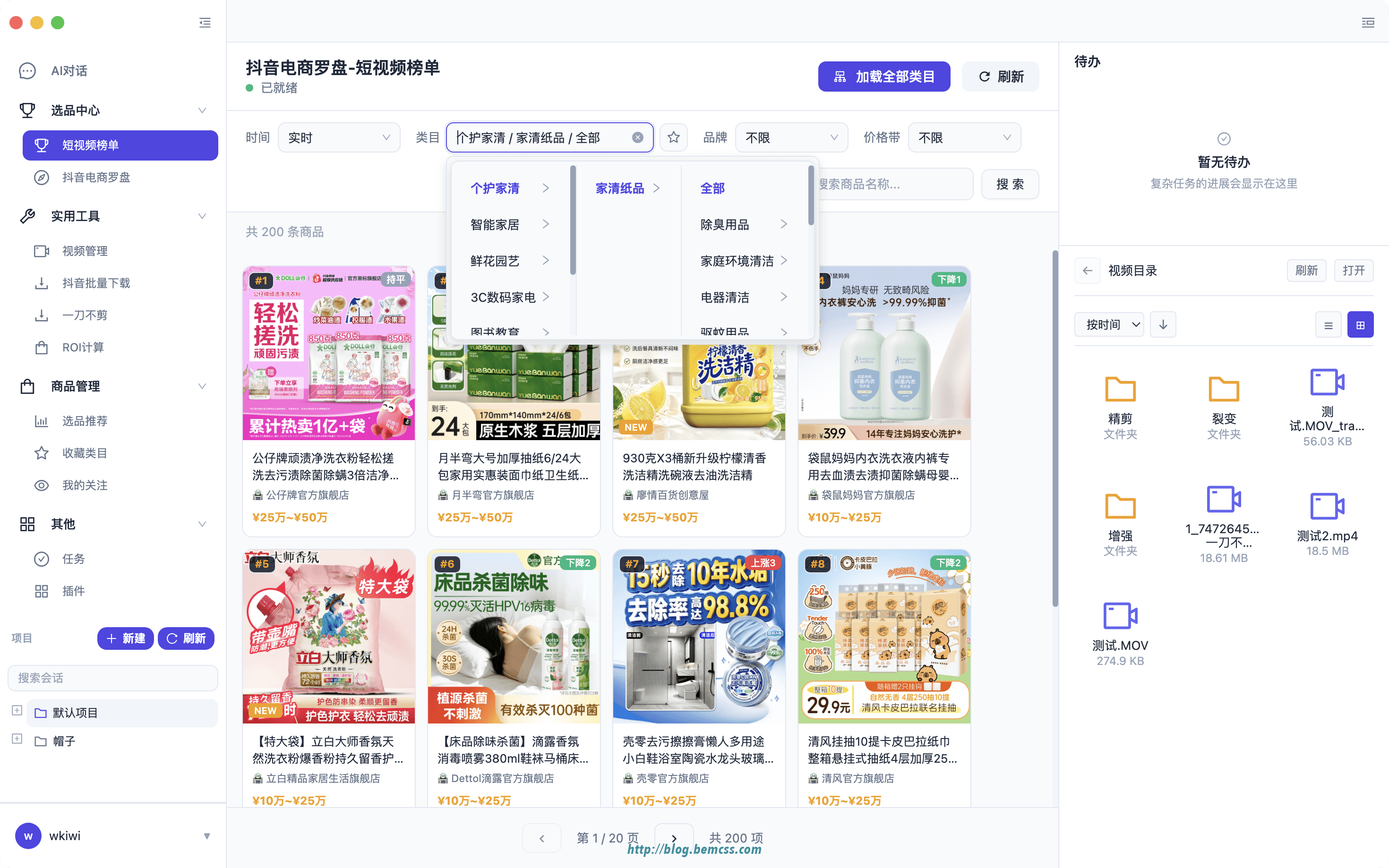The image size is (1389, 868).
Task: Collapse the 选品中心 section
Action: point(202,110)
